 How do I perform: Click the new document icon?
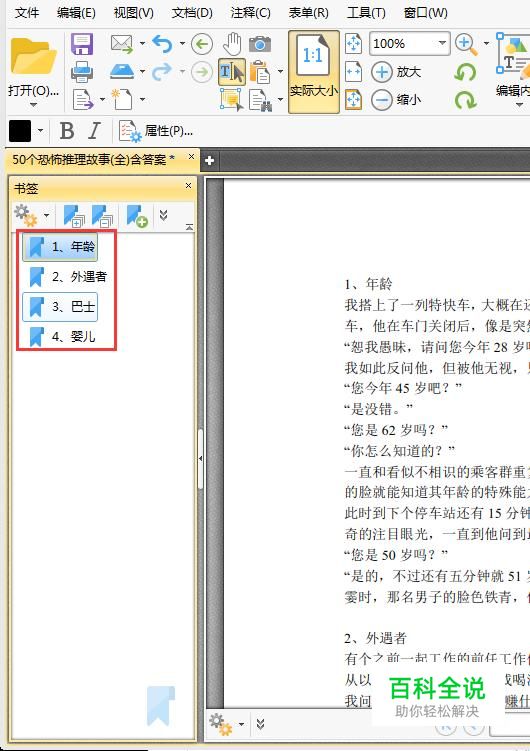(x=122, y=99)
